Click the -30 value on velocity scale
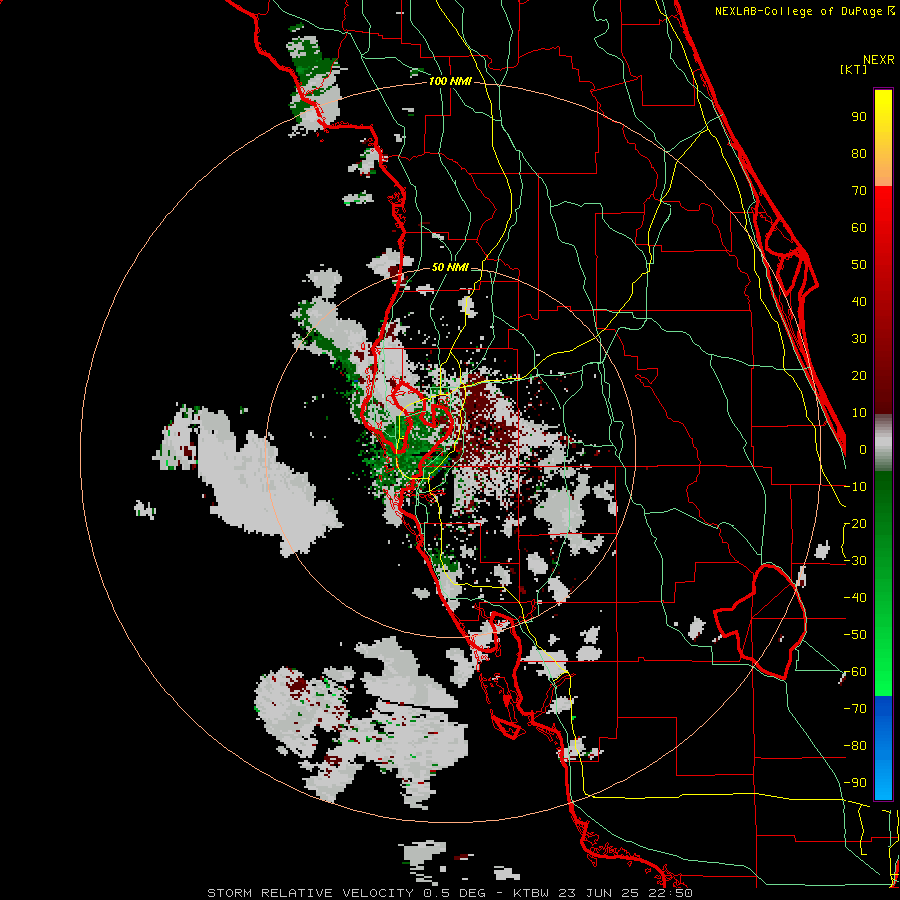The image size is (900, 900). [855, 561]
